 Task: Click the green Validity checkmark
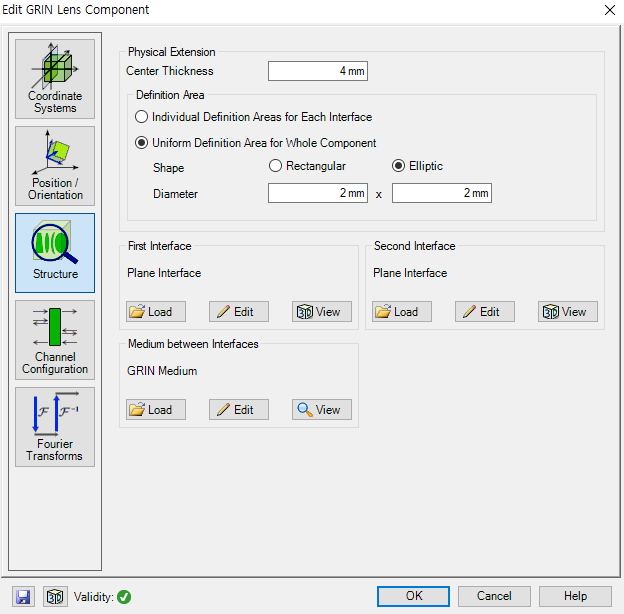[x=124, y=597]
